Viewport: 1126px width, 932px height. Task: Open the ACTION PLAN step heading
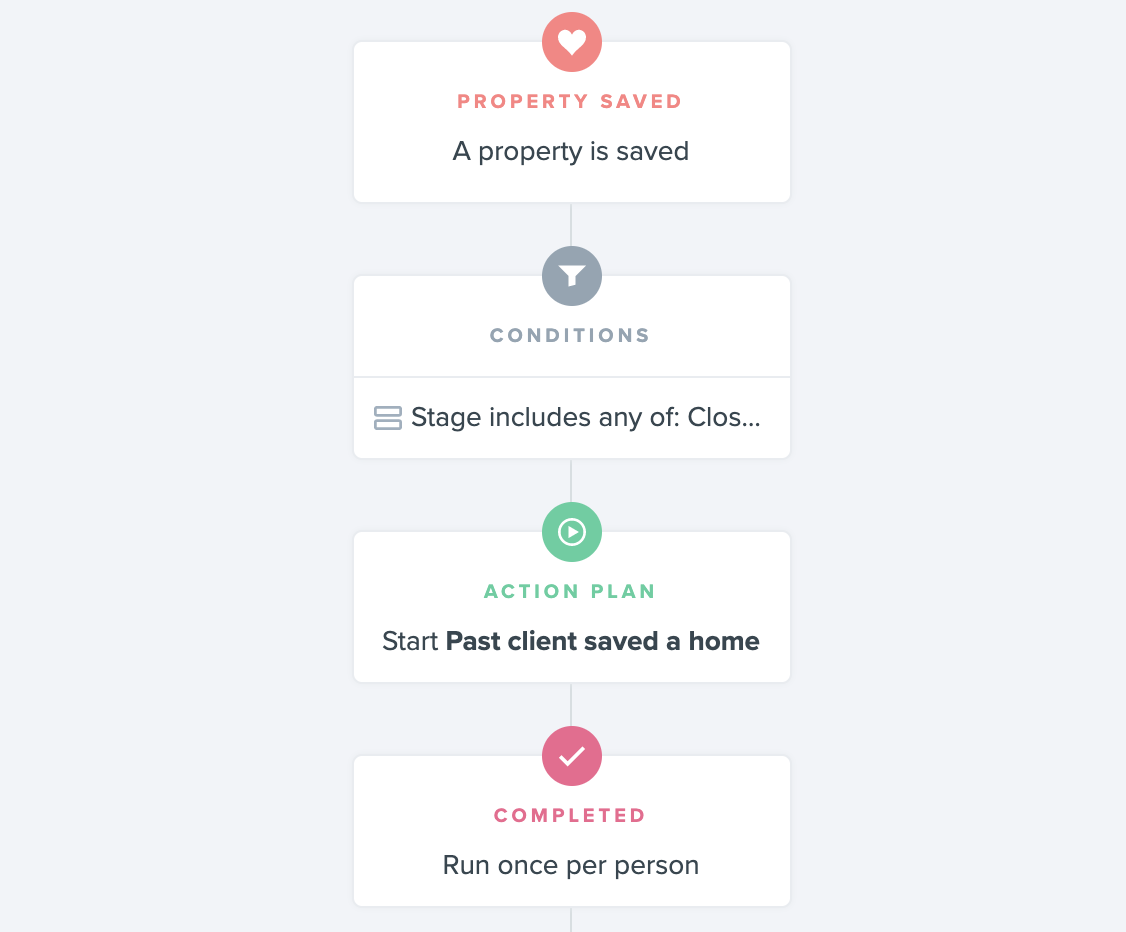coord(570,591)
